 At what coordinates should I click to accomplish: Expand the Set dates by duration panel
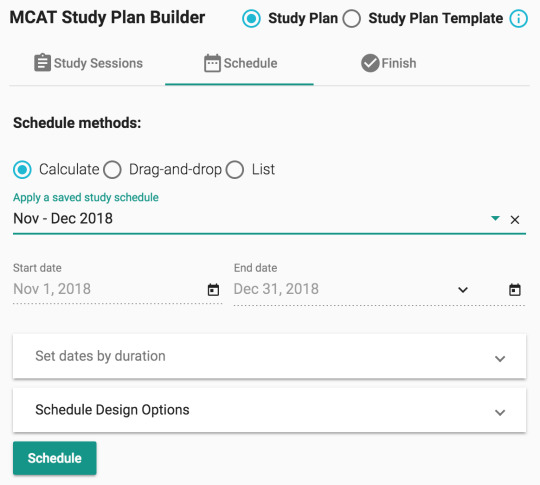(269, 356)
